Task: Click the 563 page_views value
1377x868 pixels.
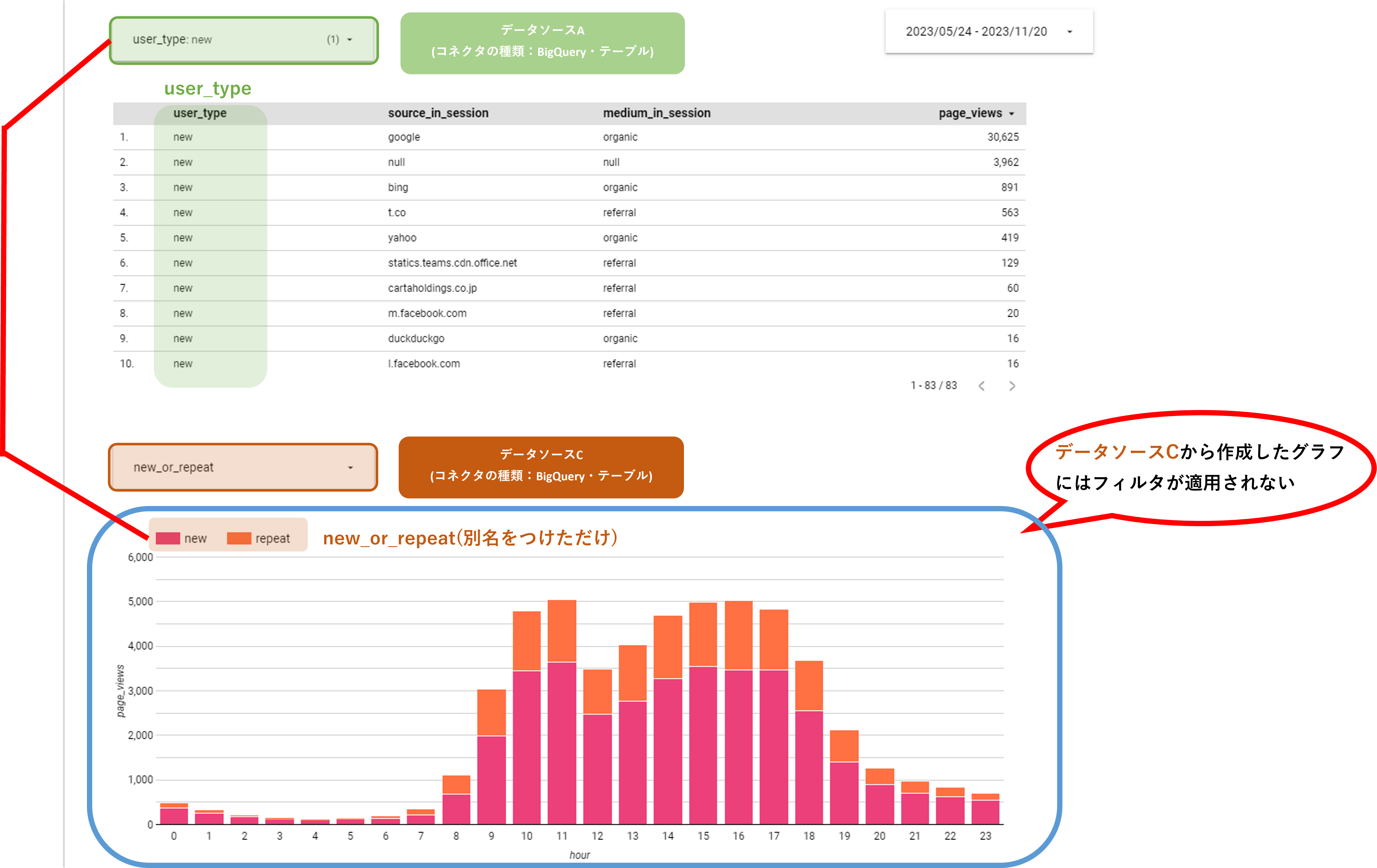Action: coord(1010,213)
